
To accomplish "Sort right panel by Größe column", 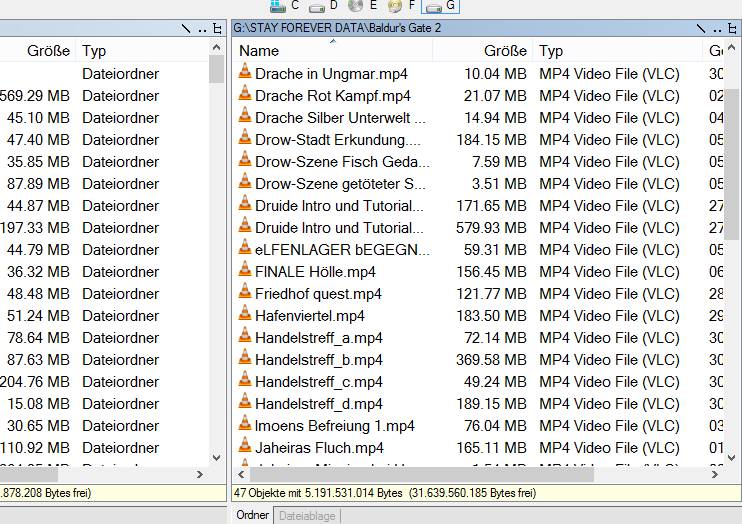I will point(483,51).
